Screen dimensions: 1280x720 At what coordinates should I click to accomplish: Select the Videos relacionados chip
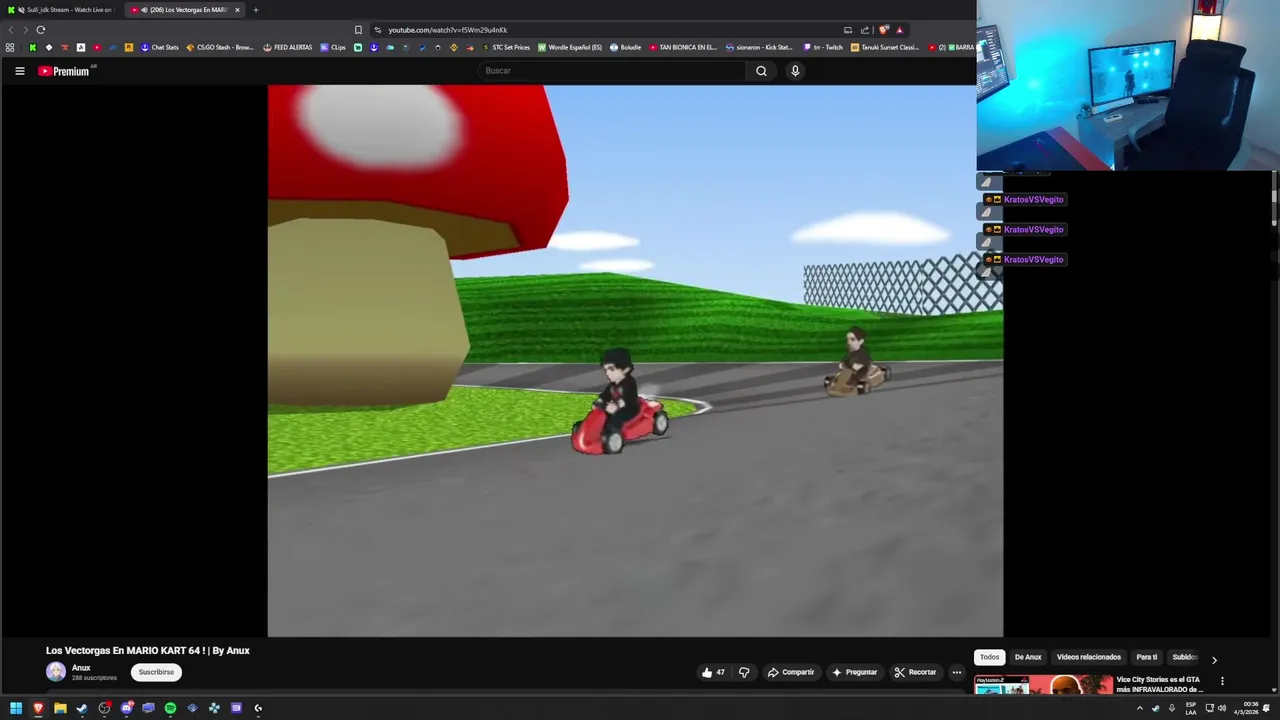coord(1088,657)
